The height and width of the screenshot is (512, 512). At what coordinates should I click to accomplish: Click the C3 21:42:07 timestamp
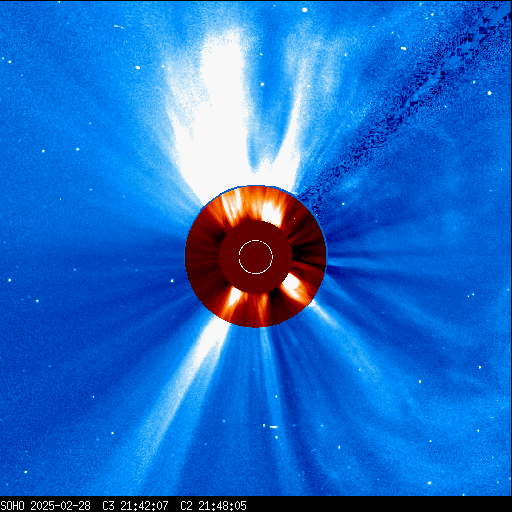tap(135, 506)
